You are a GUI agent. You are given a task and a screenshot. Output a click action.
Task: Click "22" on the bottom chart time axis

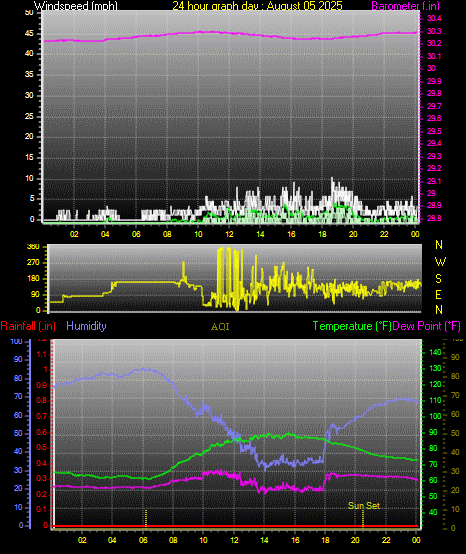[x=386, y=540]
